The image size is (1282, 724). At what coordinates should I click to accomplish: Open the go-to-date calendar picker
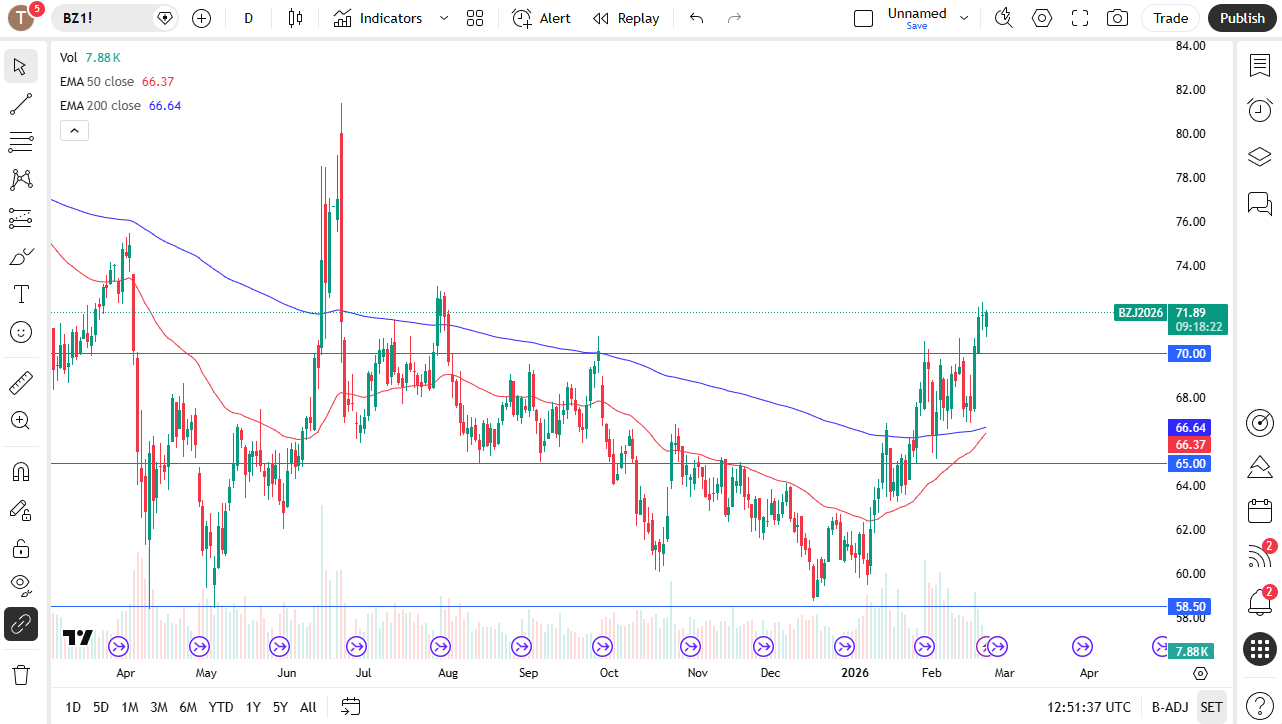tap(350, 707)
